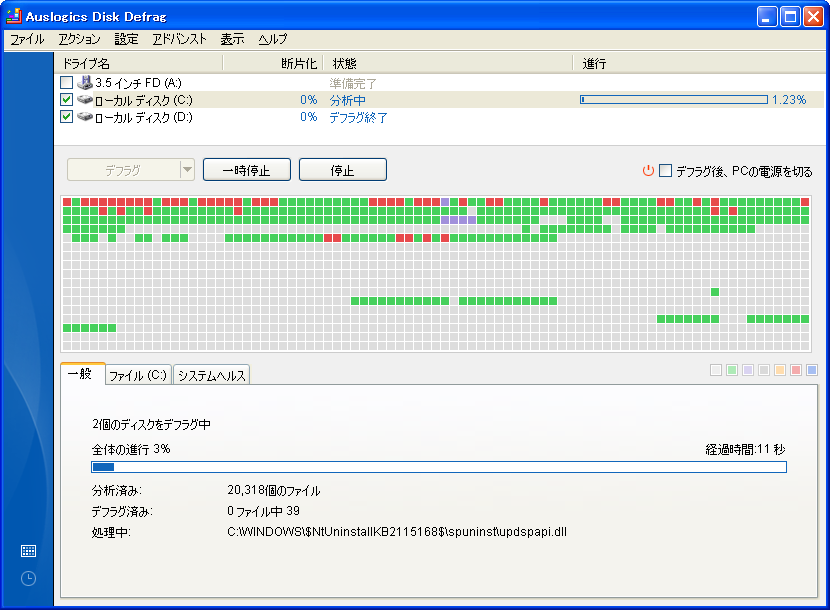830x610 pixels.
Task: Open the ファイル menu
Action: click(27, 39)
